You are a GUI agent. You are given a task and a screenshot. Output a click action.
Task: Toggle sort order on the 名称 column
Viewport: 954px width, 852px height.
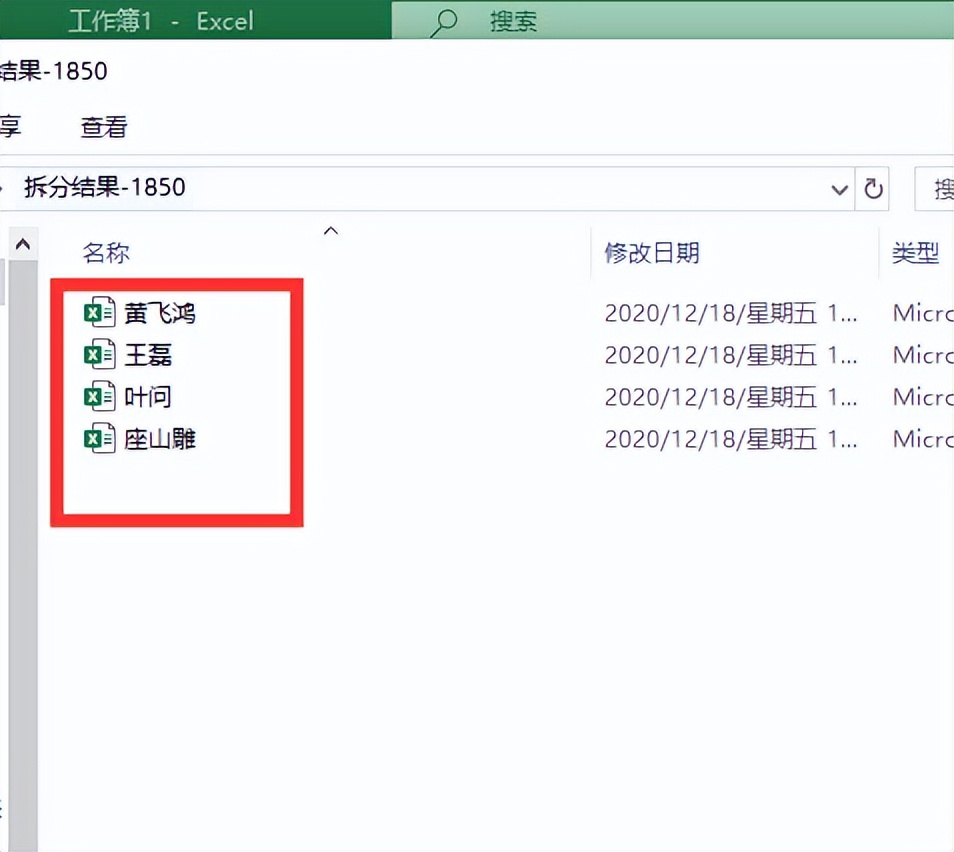(106, 252)
